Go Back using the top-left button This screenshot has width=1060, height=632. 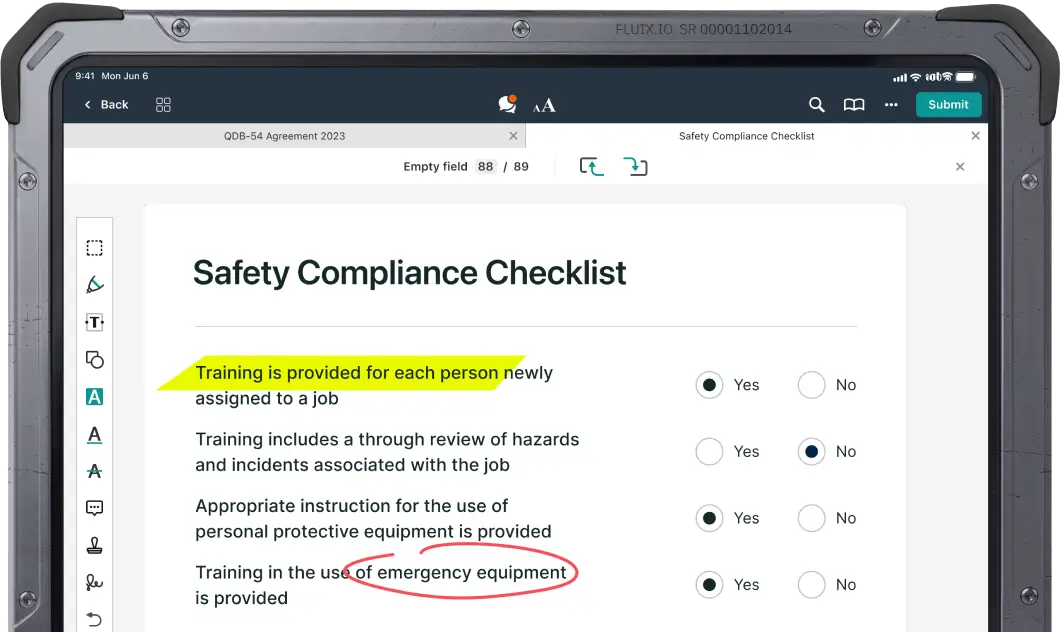[106, 105]
